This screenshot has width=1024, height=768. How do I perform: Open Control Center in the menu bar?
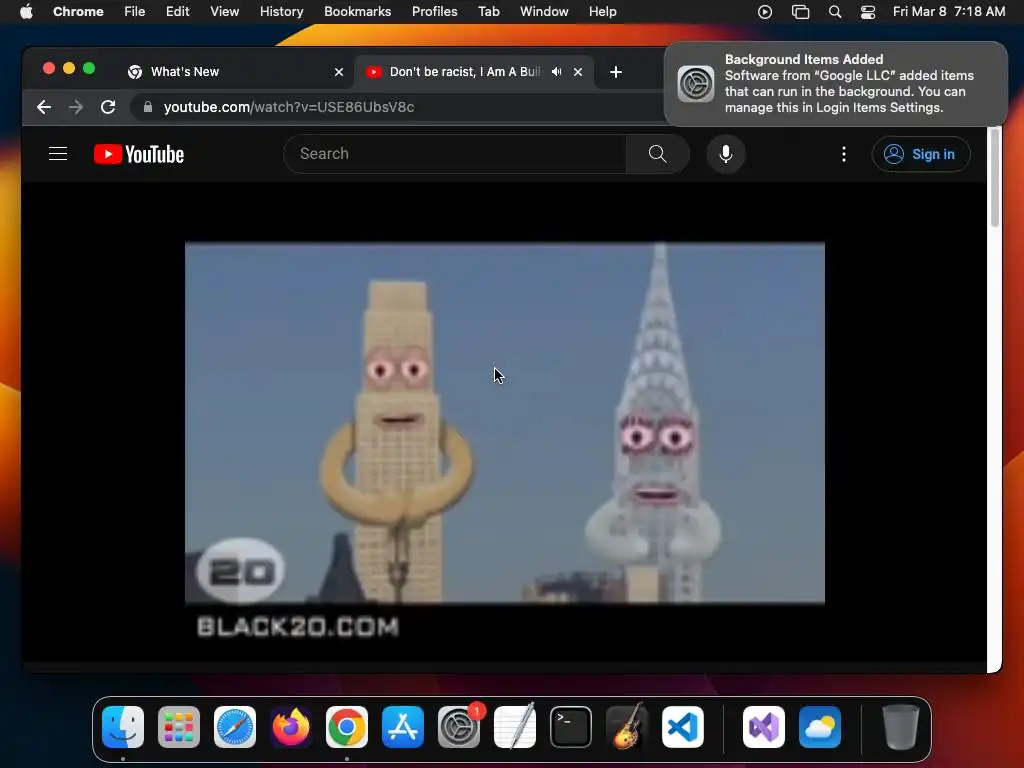pos(868,12)
